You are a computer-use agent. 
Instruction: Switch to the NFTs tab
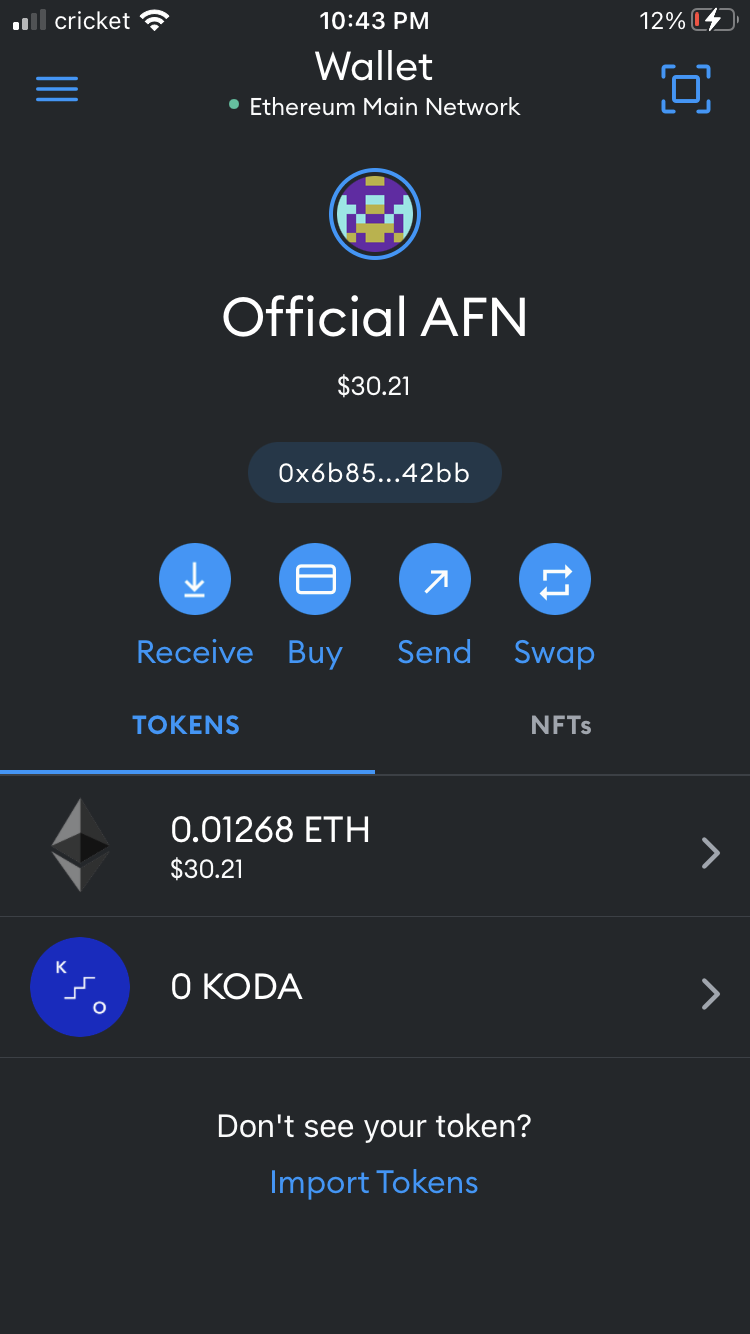(x=561, y=725)
